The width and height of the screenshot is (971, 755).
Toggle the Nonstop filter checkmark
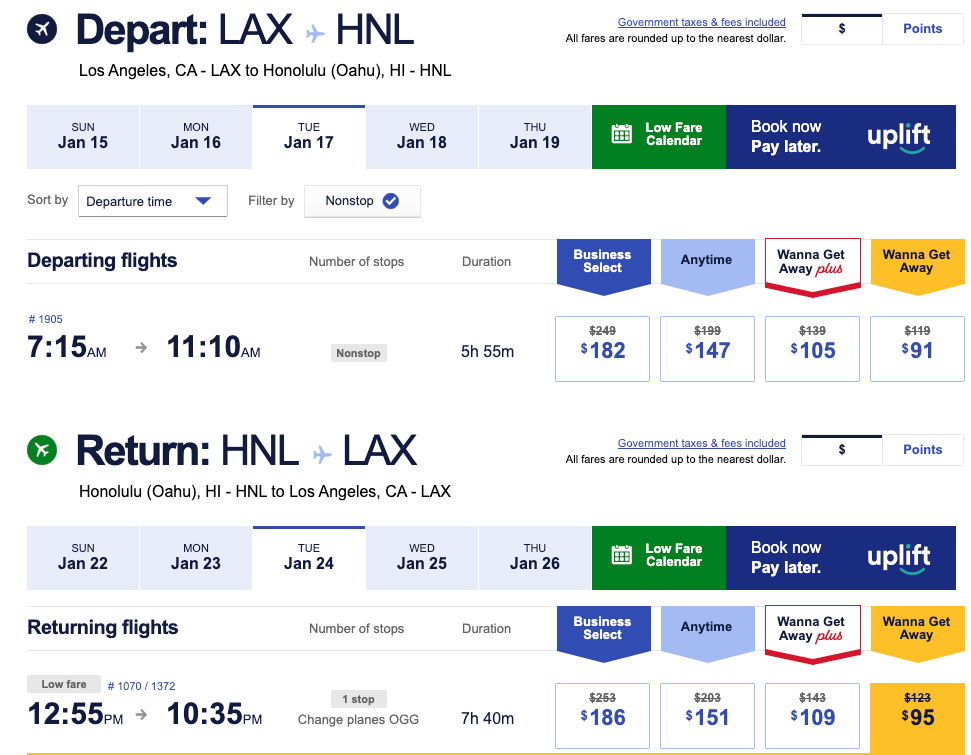pos(391,201)
